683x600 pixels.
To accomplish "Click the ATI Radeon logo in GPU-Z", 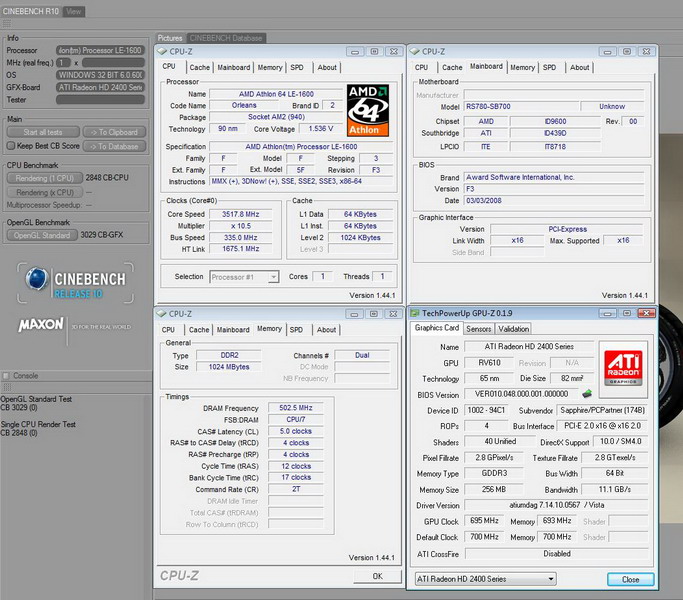I will 623,369.
